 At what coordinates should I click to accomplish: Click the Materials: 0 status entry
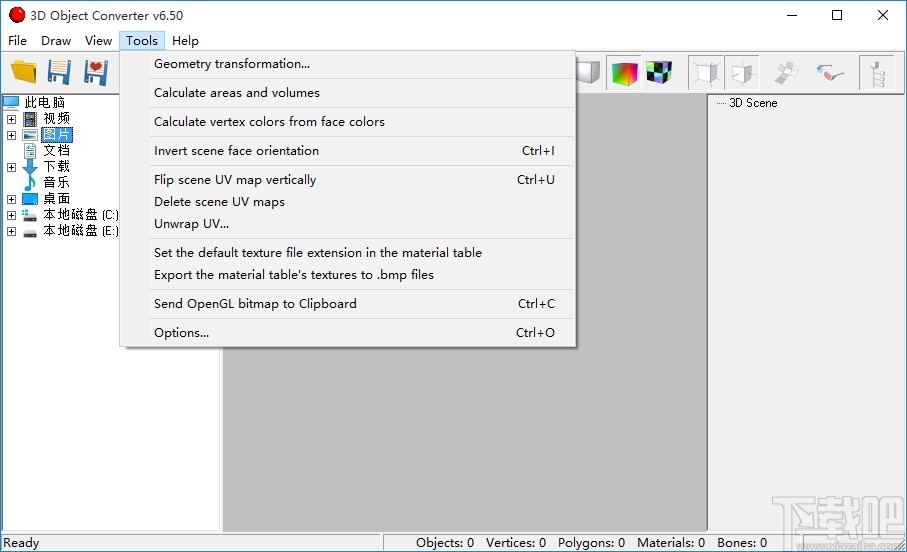[671, 543]
